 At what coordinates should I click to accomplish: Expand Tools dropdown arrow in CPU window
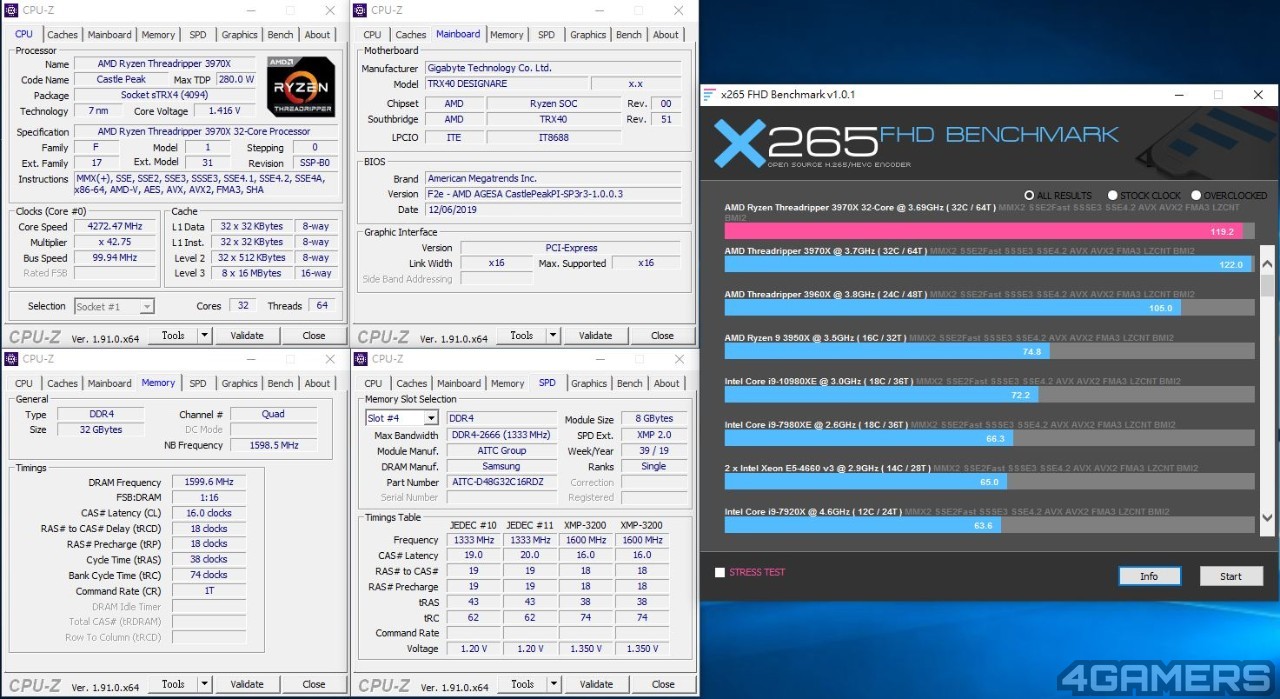204,336
